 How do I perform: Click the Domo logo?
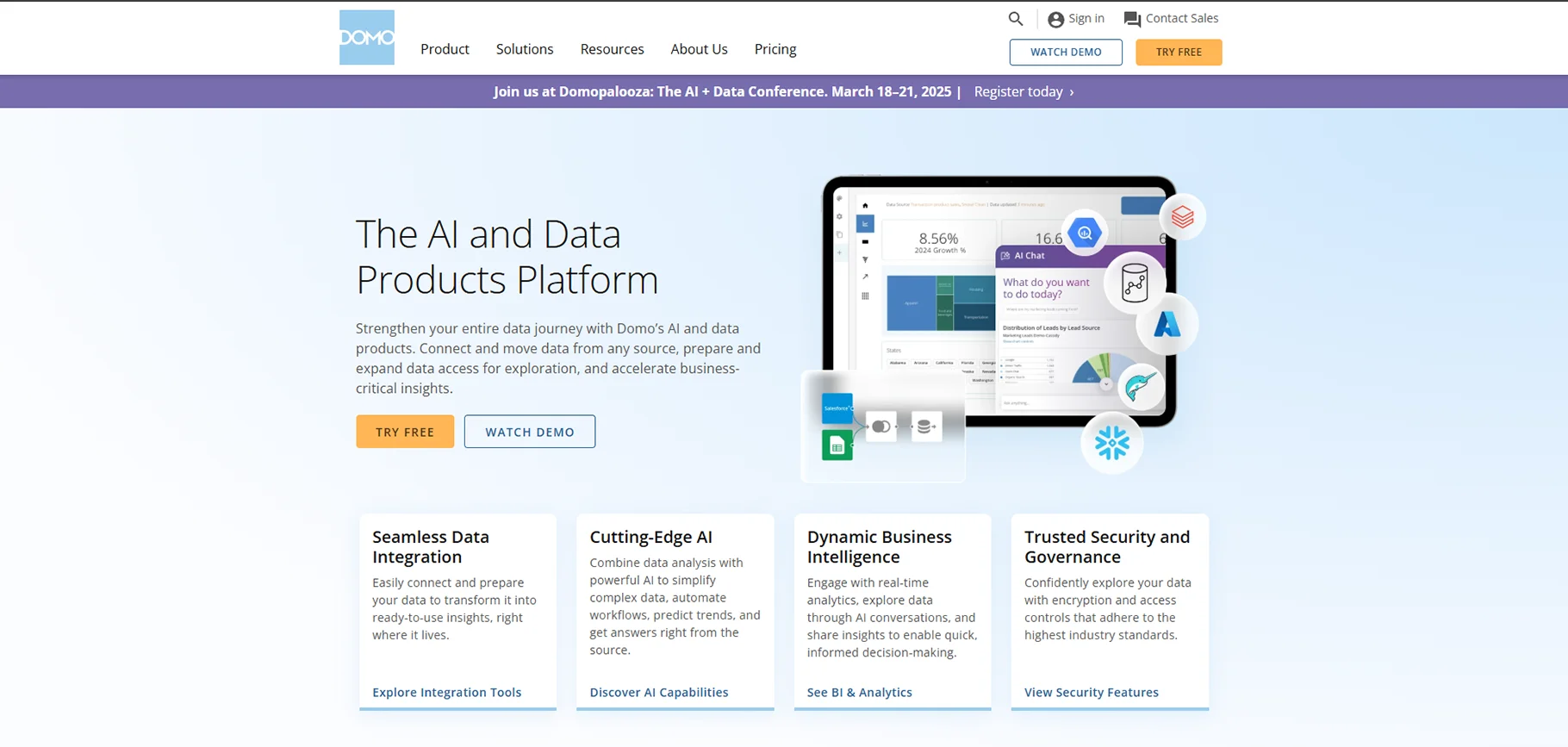(367, 38)
